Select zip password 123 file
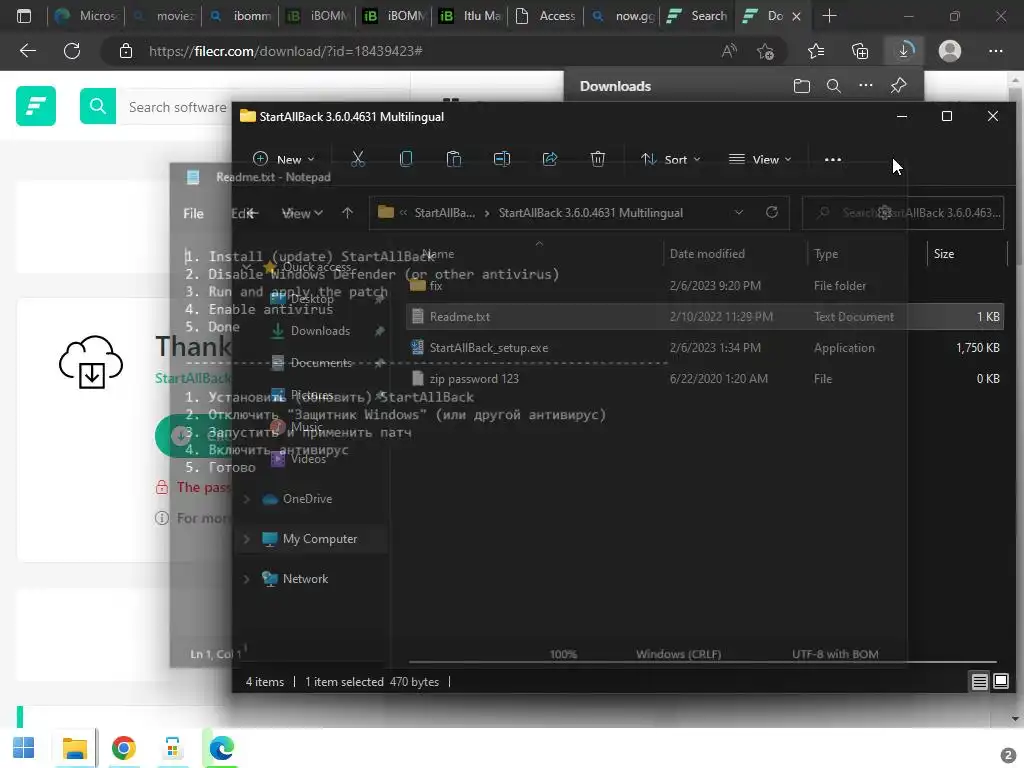The image size is (1024, 768). click(x=705, y=379)
